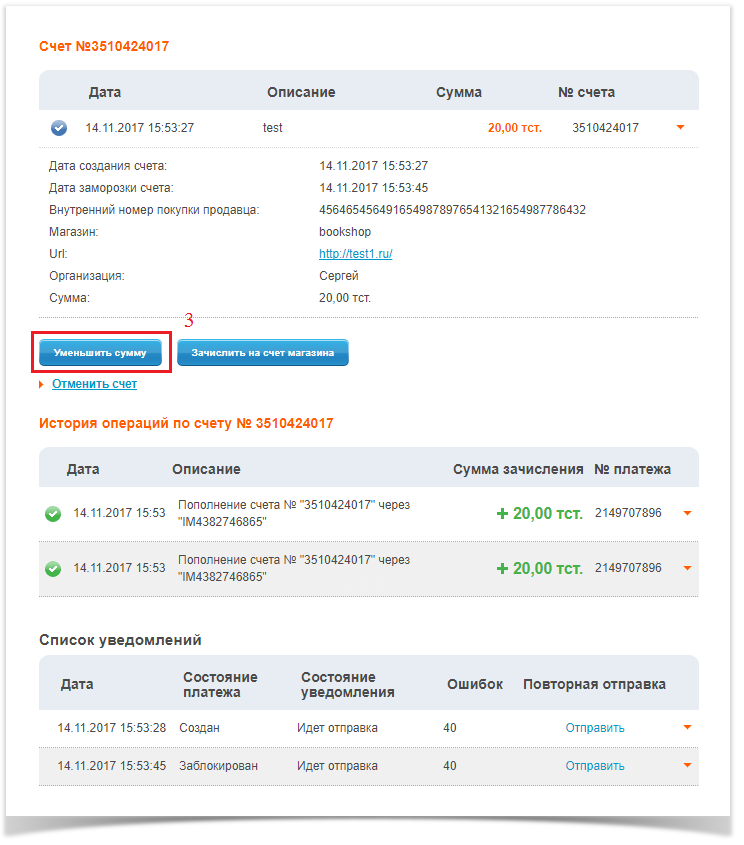Click Отправить in the Заблокирован row
This screenshot has height=845, width=744.
point(595,766)
